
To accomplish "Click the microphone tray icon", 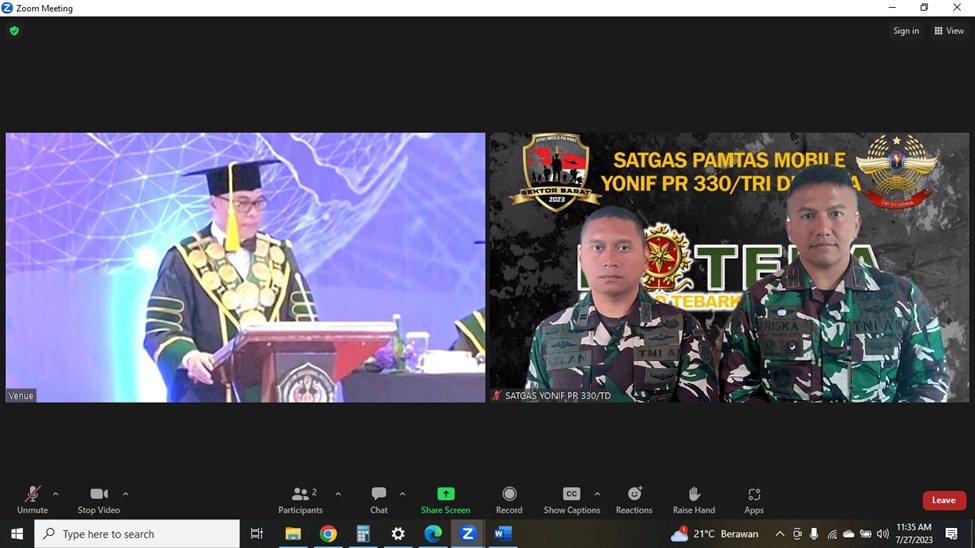I will click(814, 534).
